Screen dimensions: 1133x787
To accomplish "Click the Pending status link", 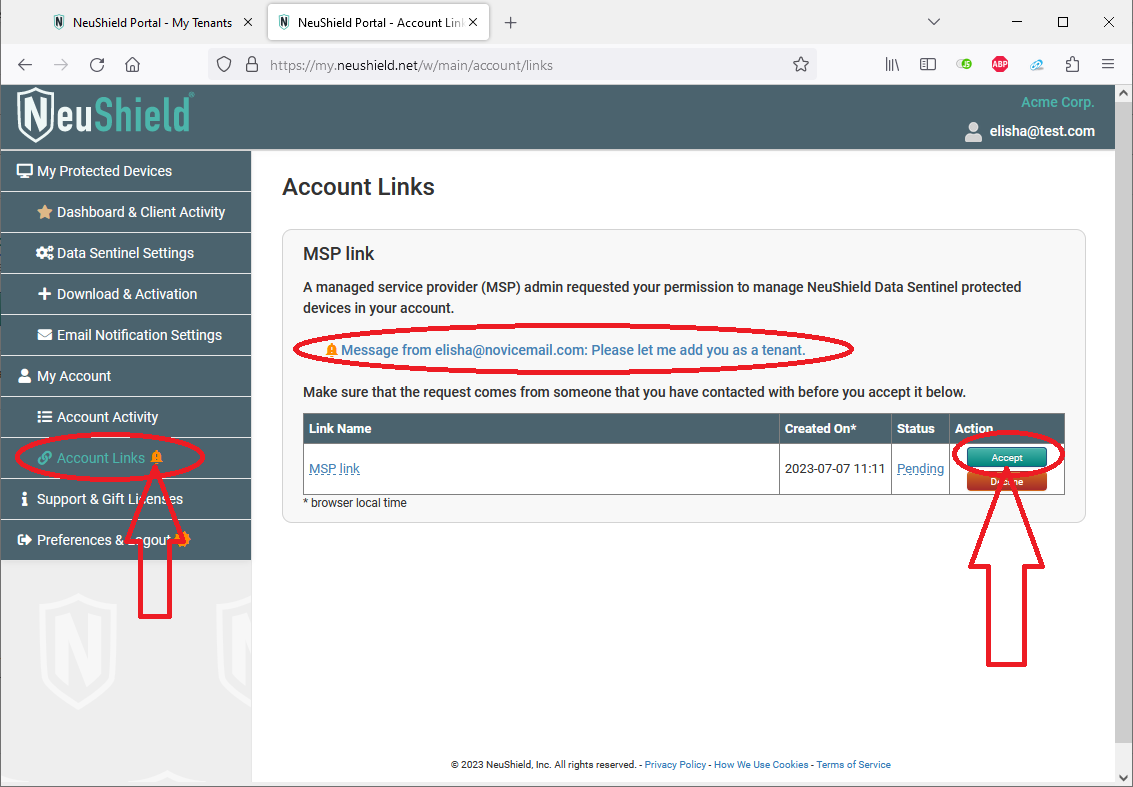I will 920,469.
